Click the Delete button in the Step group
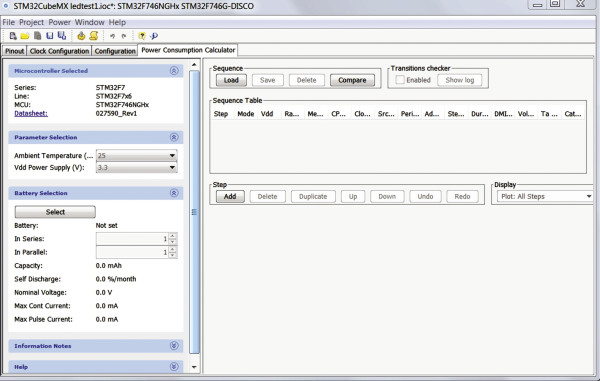 click(267, 196)
